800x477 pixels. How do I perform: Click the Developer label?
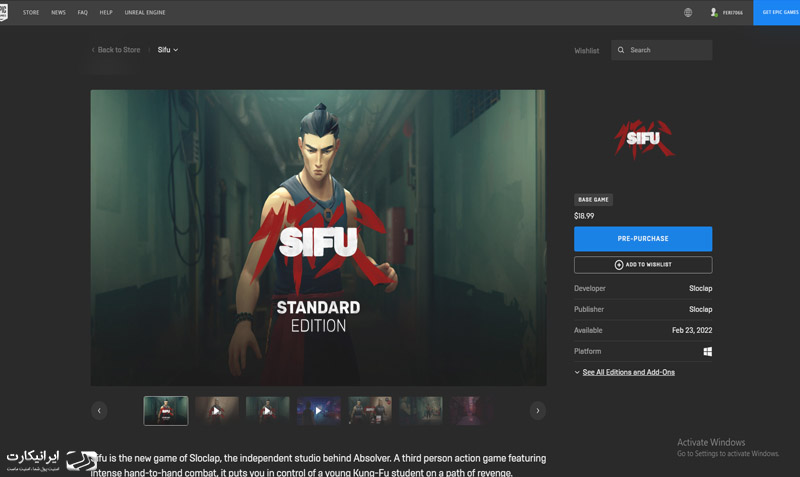click(x=590, y=288)
